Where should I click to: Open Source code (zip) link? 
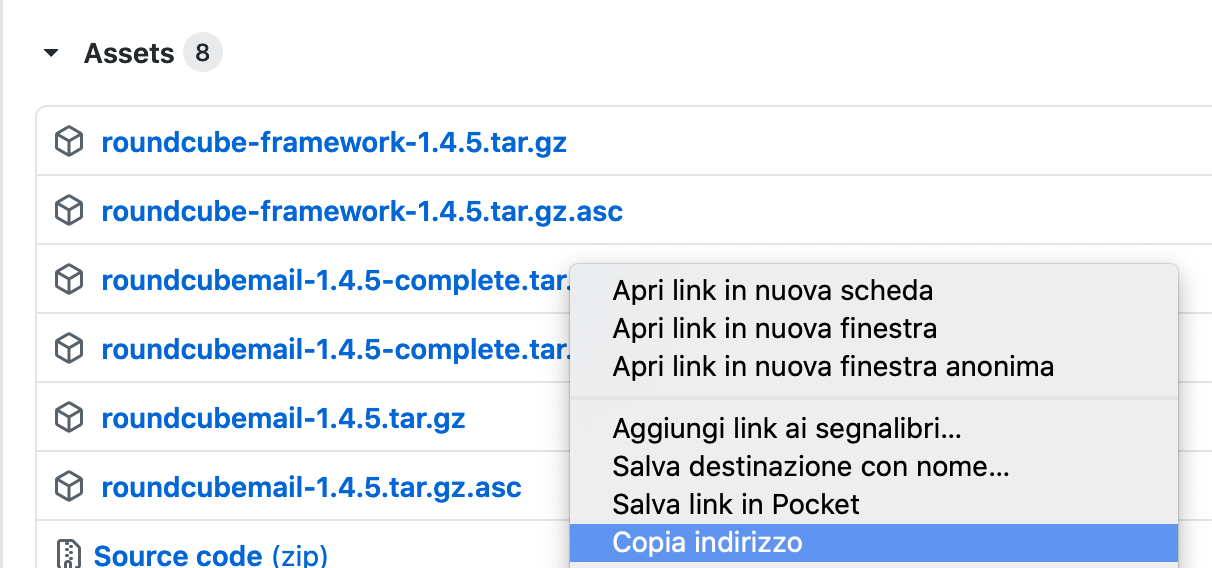click(x=210, y=555)
